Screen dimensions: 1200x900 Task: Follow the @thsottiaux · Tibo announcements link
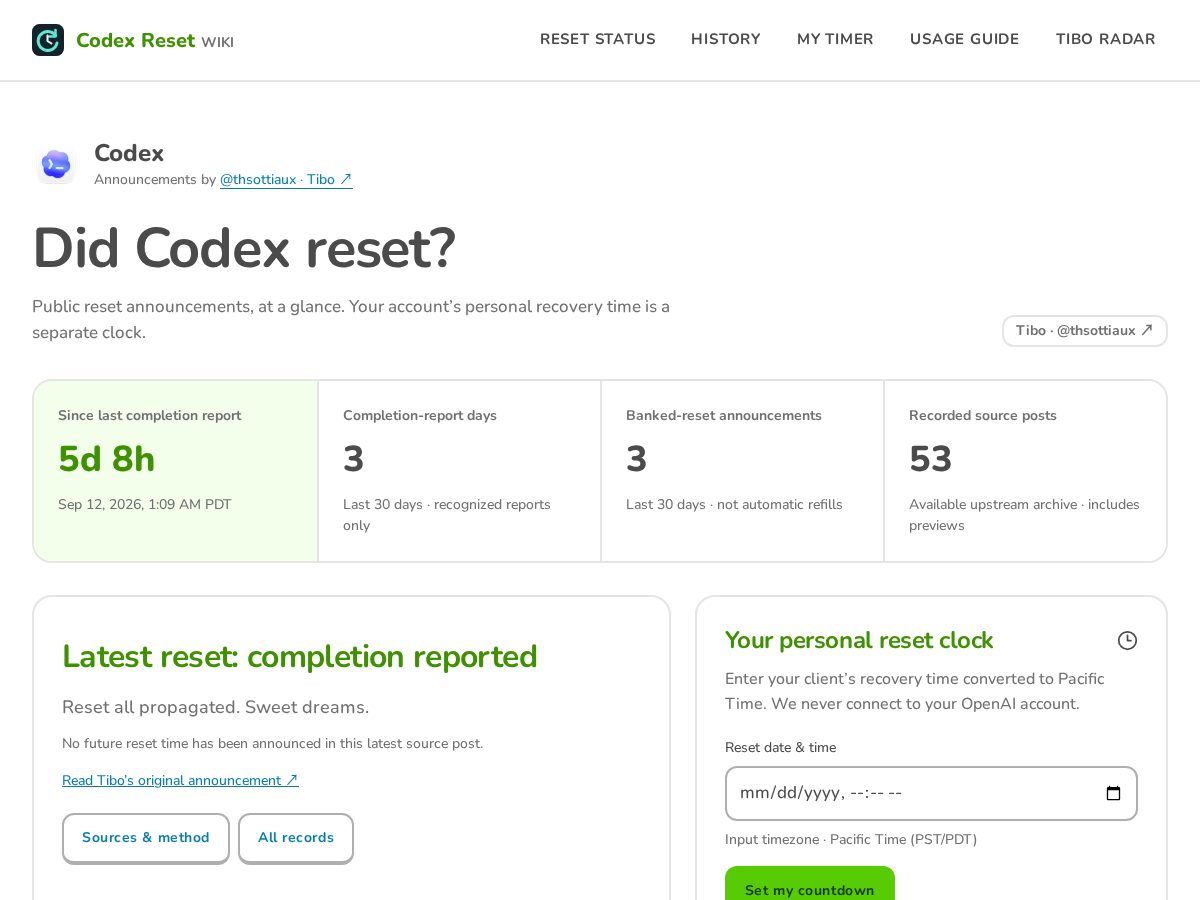click(286, 180)
